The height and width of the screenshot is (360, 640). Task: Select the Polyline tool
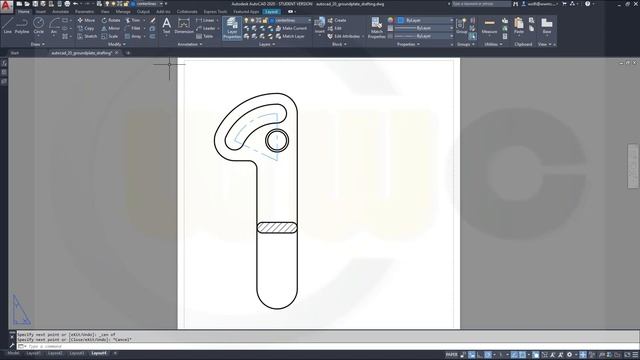(22, 25)
